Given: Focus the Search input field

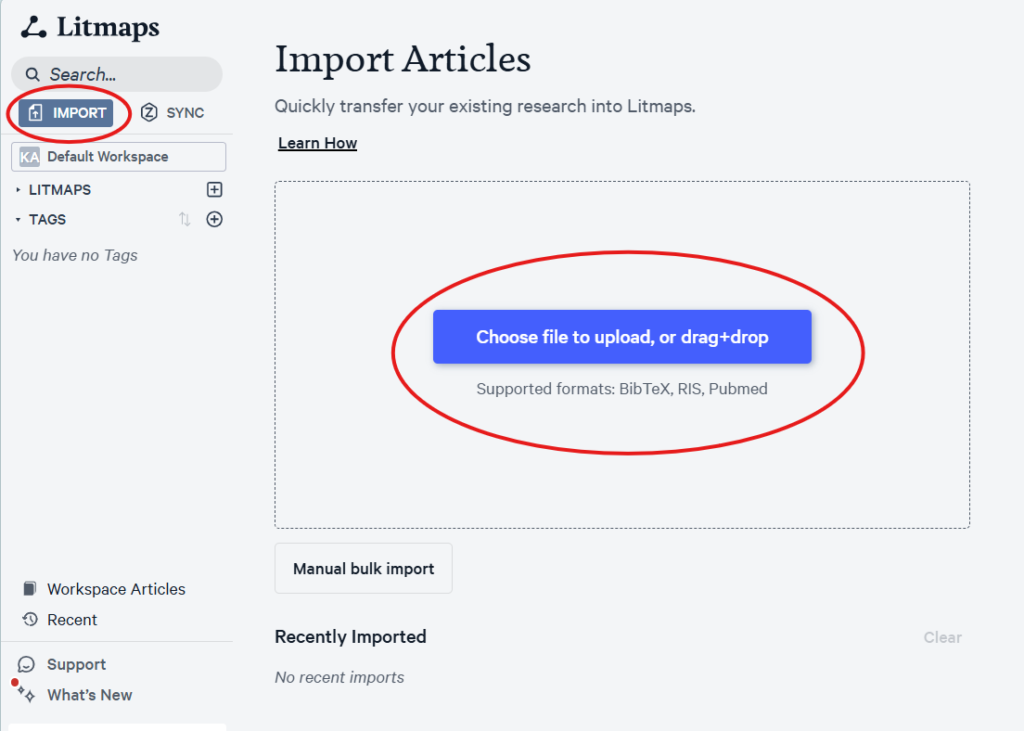Looking at the screenshot, I should click(117, 74).
